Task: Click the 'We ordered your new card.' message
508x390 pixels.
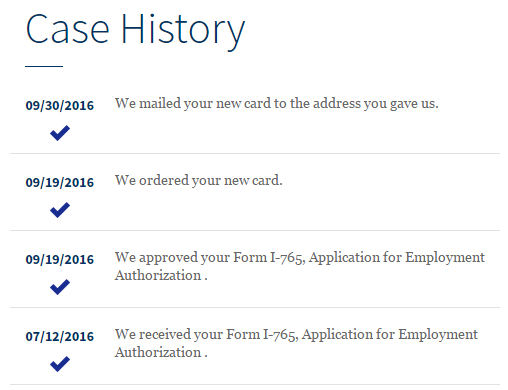Action: [x=199, y=181]
